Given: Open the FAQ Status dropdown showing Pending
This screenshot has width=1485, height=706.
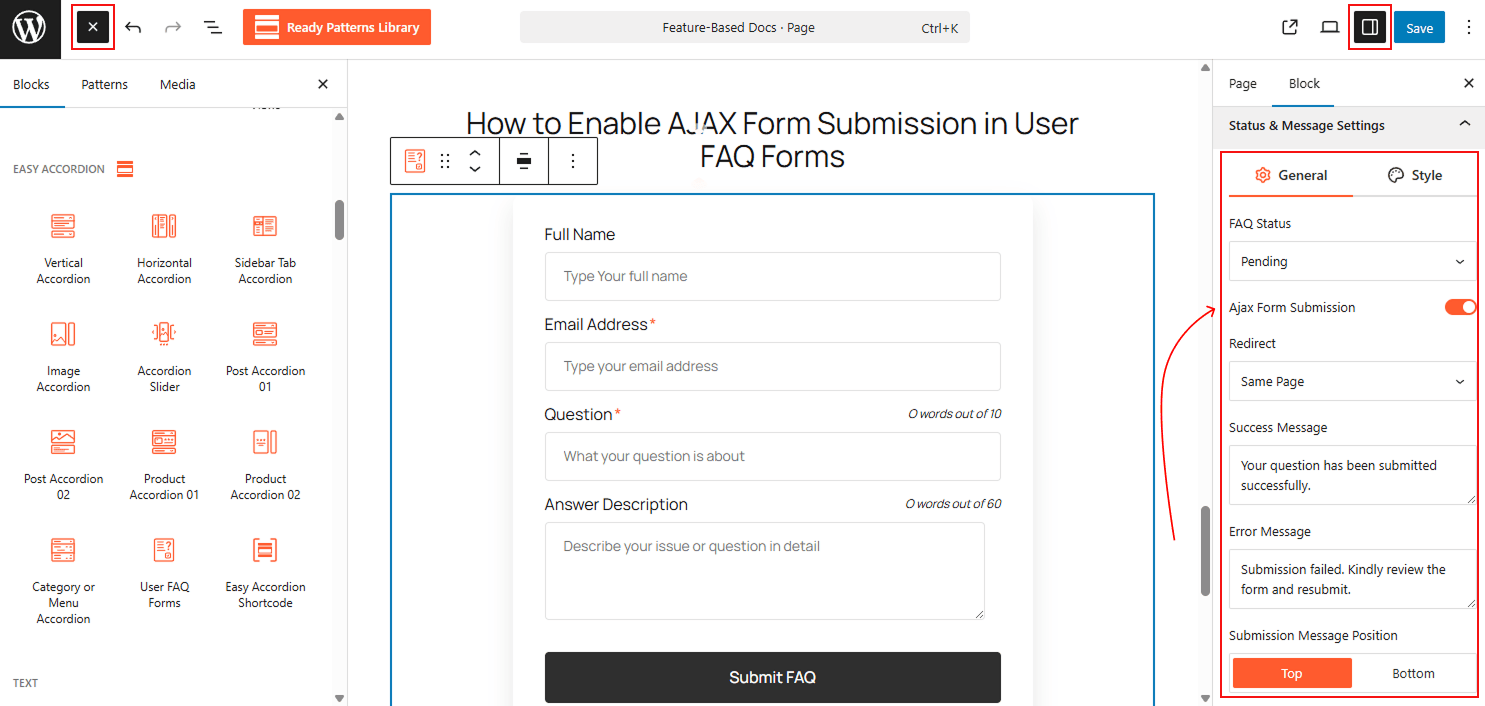Looking at the screenshot, I should pos(1351,261).
